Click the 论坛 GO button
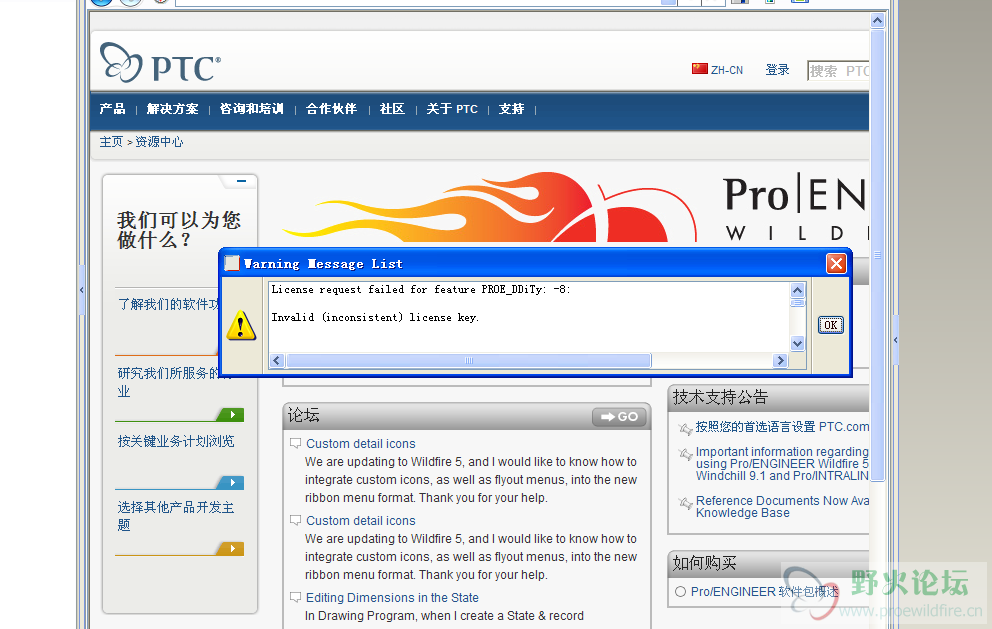Viewport: 992px width, 629px height. [619, 416]
